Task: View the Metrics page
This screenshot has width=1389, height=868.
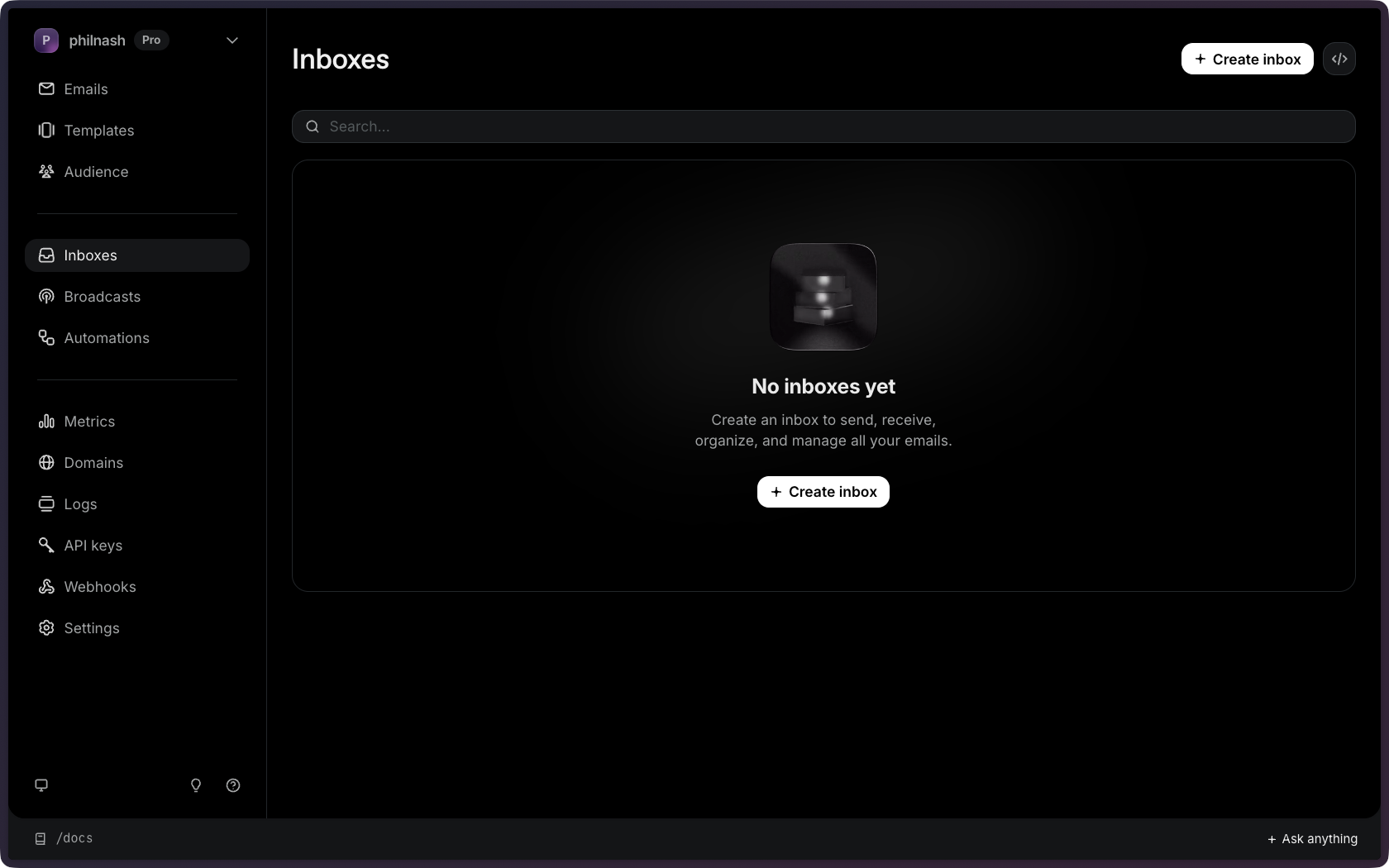Action: point(137,422)
